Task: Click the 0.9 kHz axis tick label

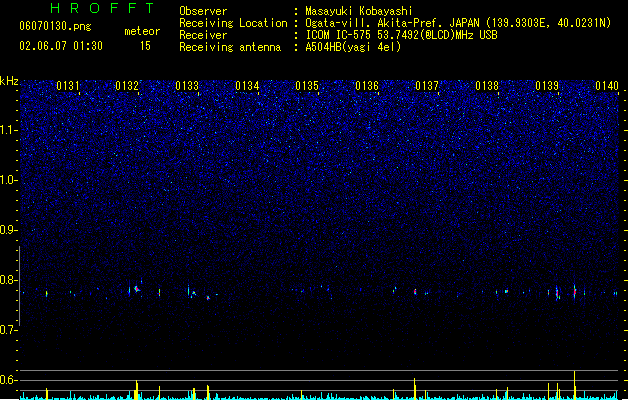Action: coord(8,230)
